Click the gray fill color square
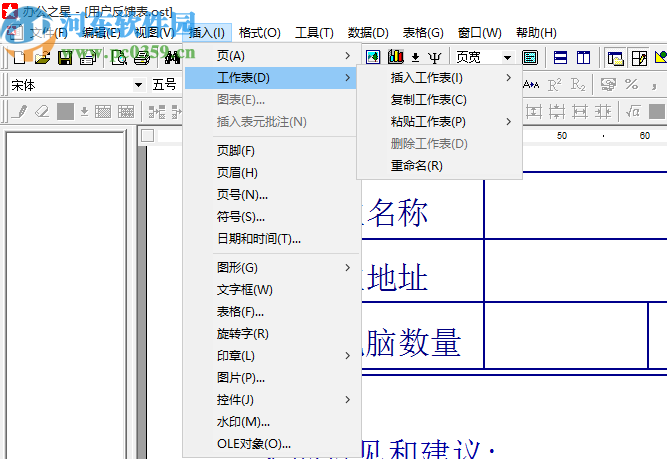The height and width of the screenshot is (459, 667). (x=65, y=111)
